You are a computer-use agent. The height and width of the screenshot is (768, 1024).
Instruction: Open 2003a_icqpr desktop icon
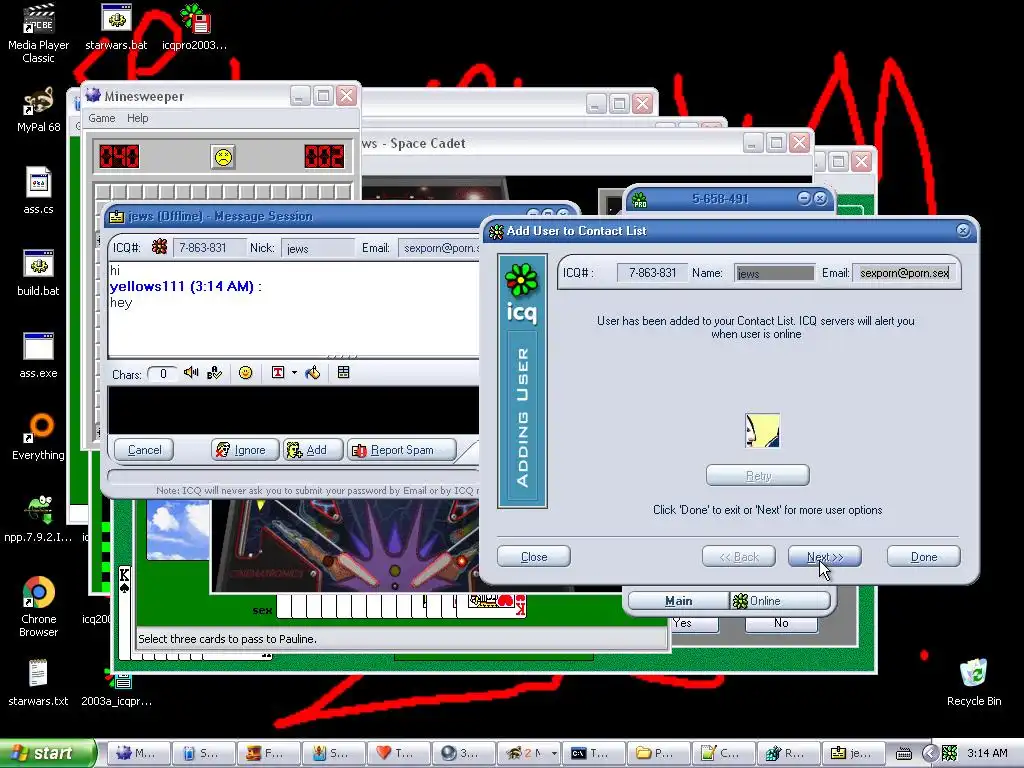tap(116, 687)
